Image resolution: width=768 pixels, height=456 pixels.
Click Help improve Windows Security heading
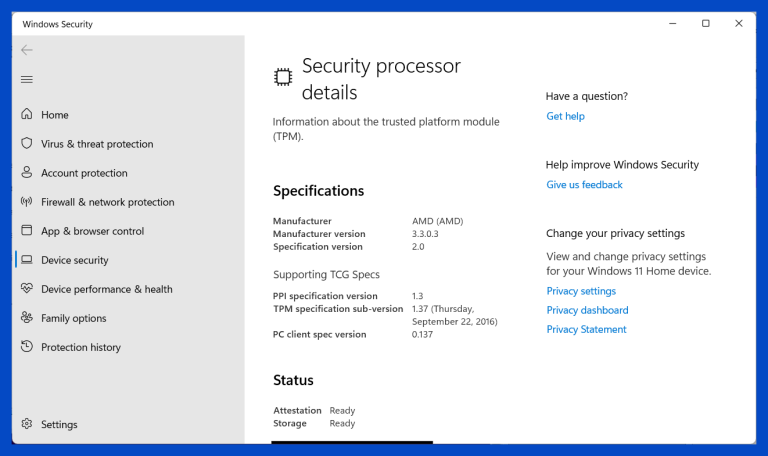point(622,165)
